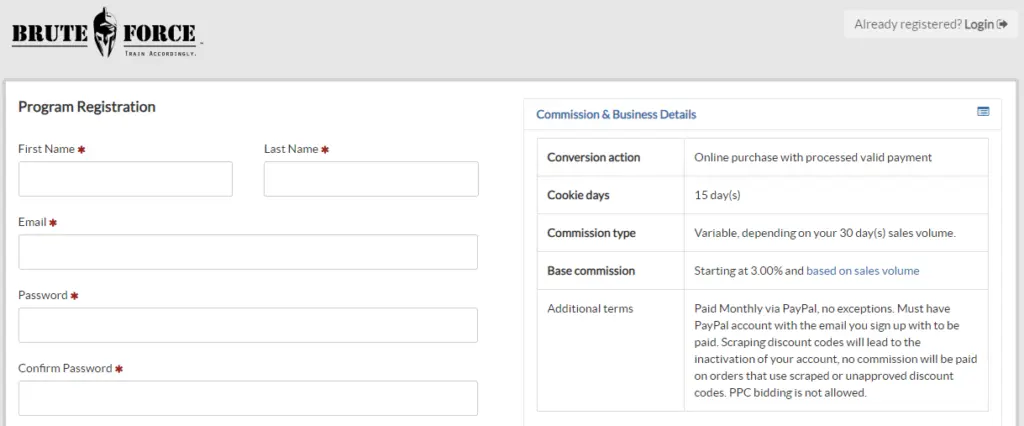Click the Cookie days row label
Screen dimensions: 1024x426
point(578,195)
